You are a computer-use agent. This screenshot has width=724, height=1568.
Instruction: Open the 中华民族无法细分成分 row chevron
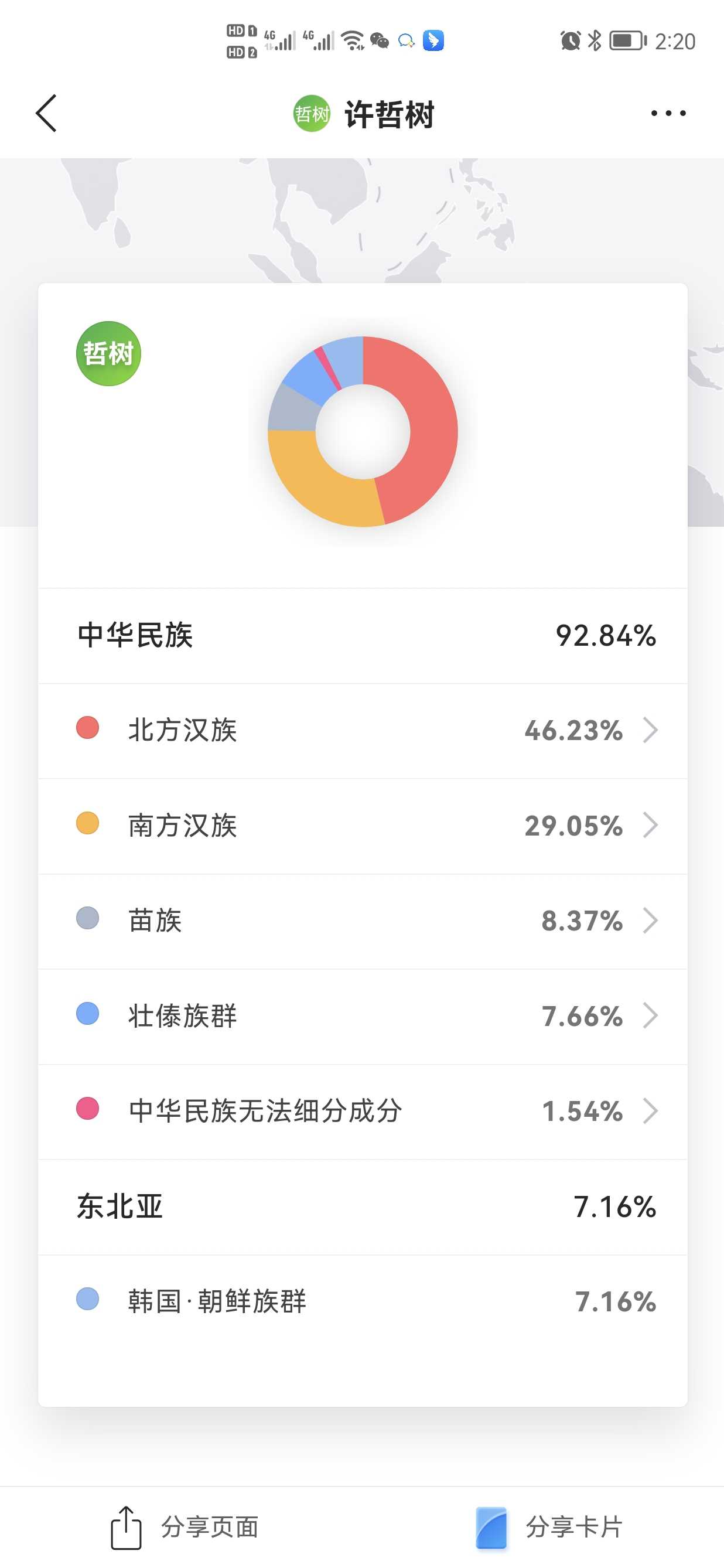pos(650,1111)
